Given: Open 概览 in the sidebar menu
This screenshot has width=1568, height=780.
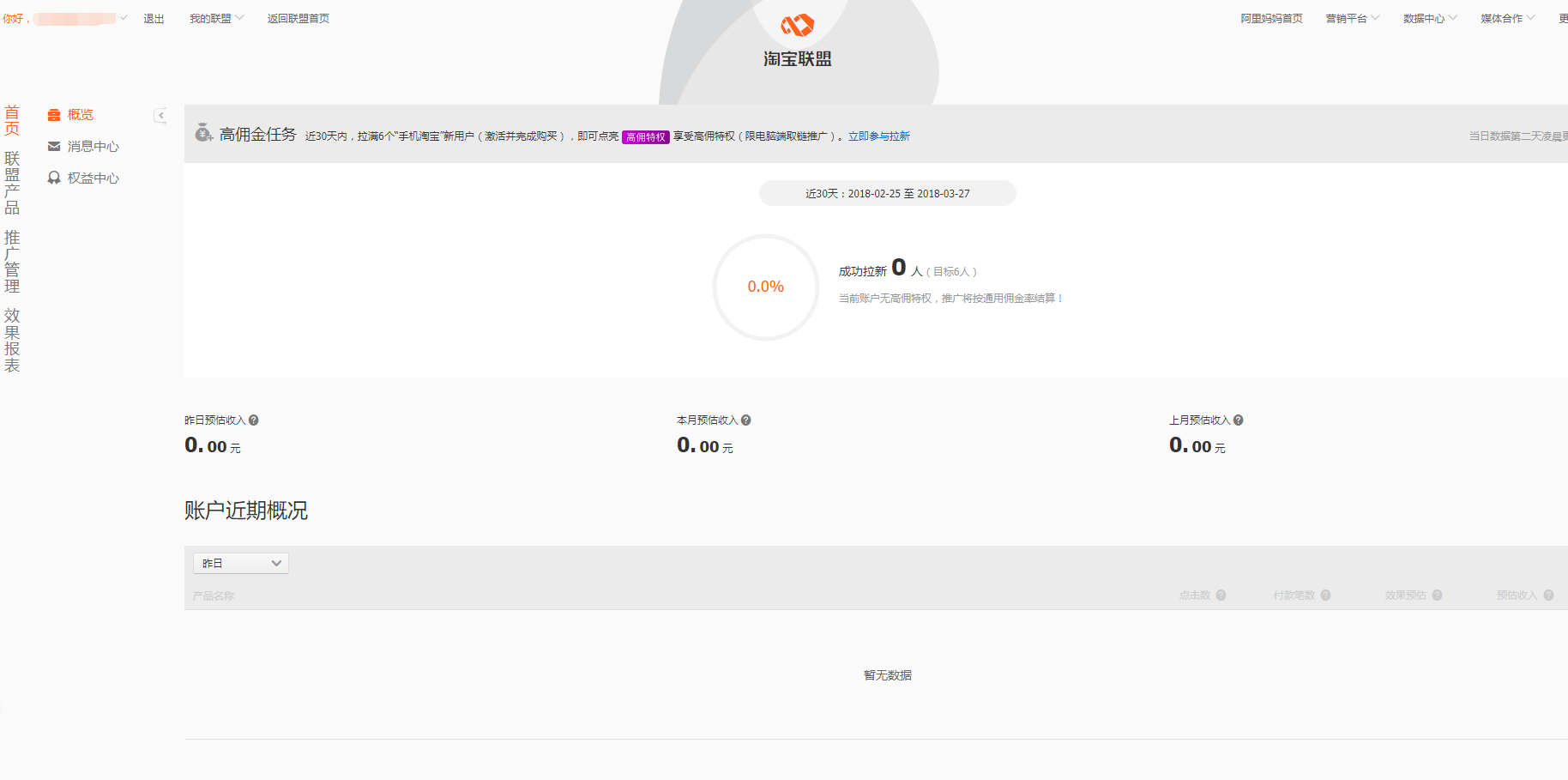Looking at the screenshot, I should (x=81, y=115).
